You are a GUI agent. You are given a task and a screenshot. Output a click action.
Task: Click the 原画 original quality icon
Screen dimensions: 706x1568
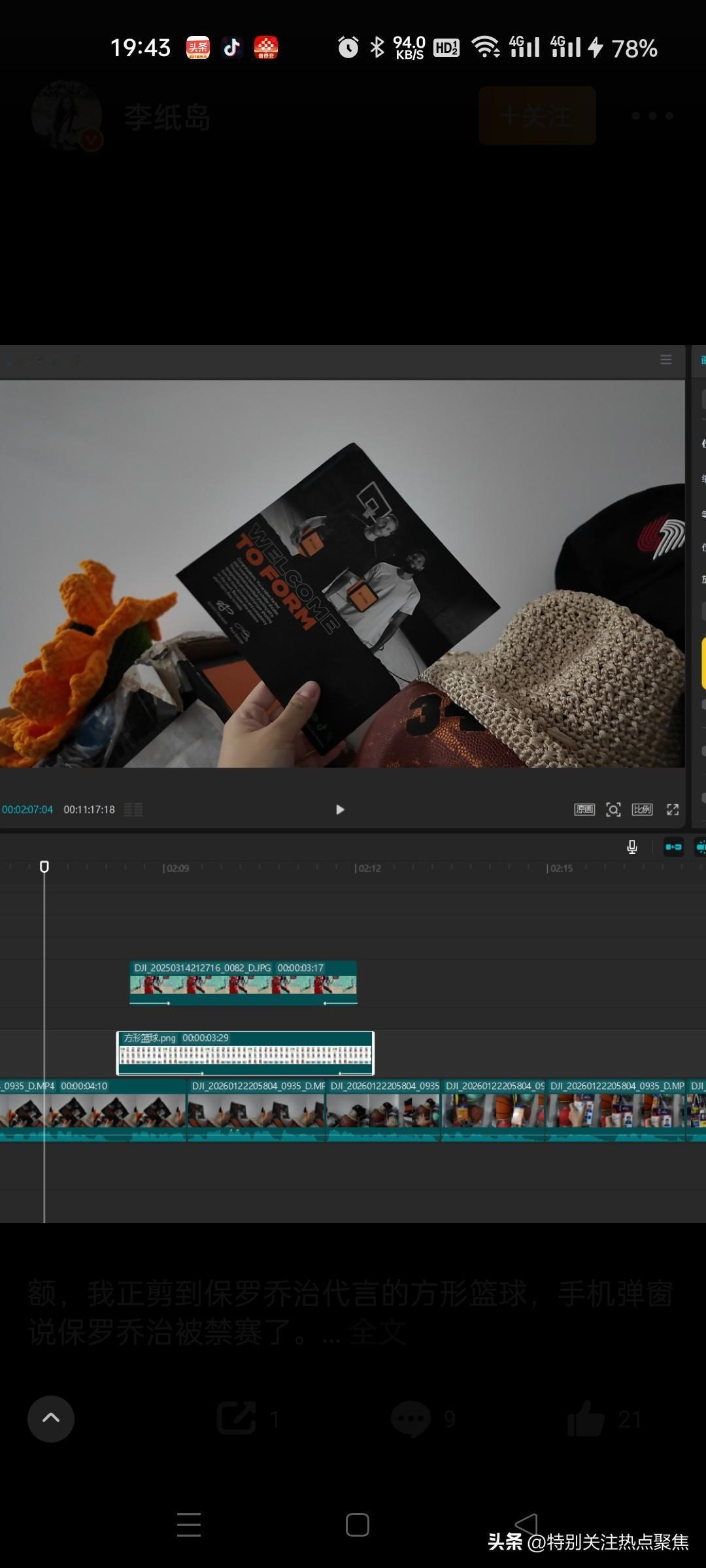click(x=584, y=809)
